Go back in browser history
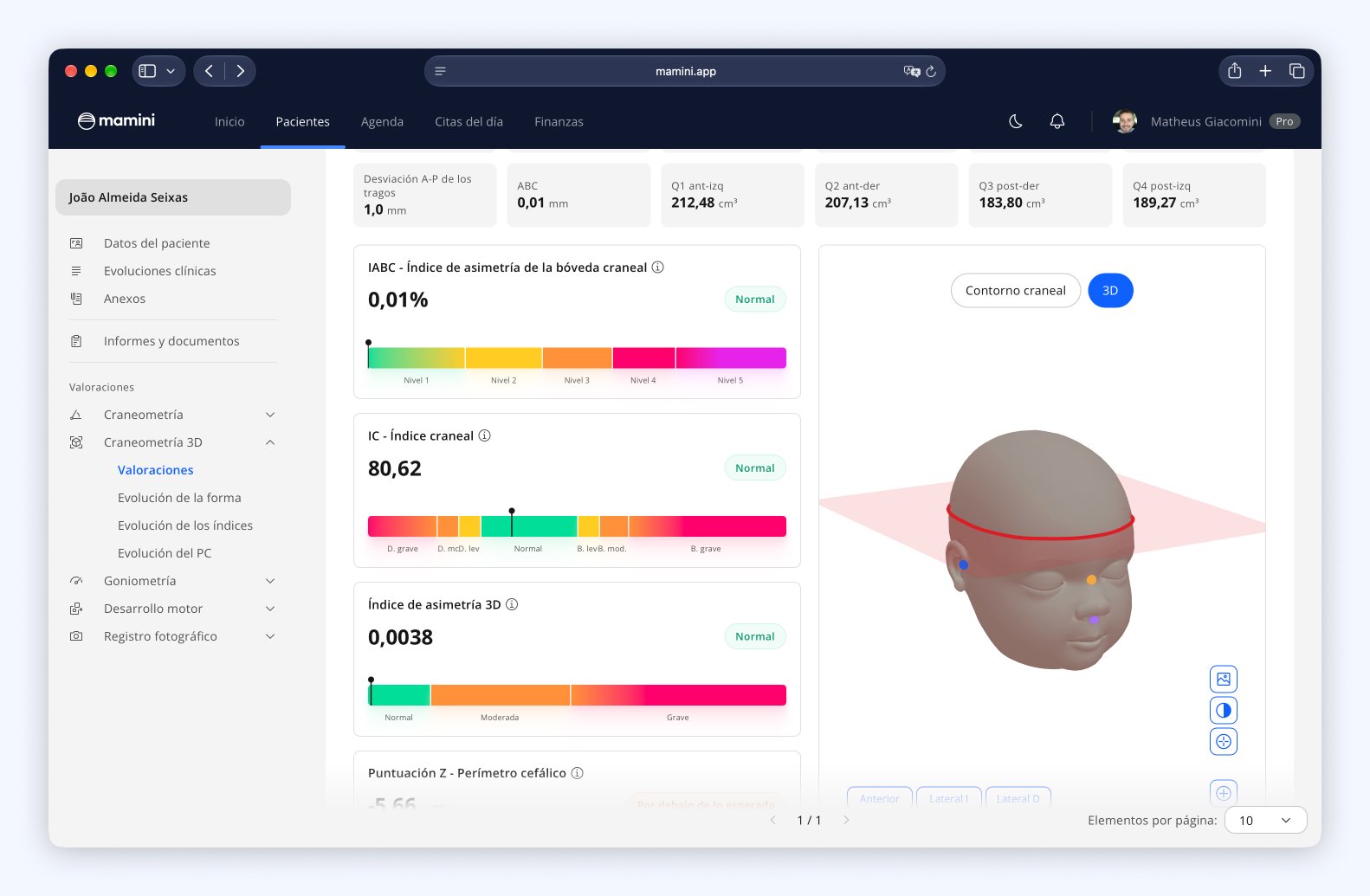This screenshot has width=1370, height=896. click(209, 71)
